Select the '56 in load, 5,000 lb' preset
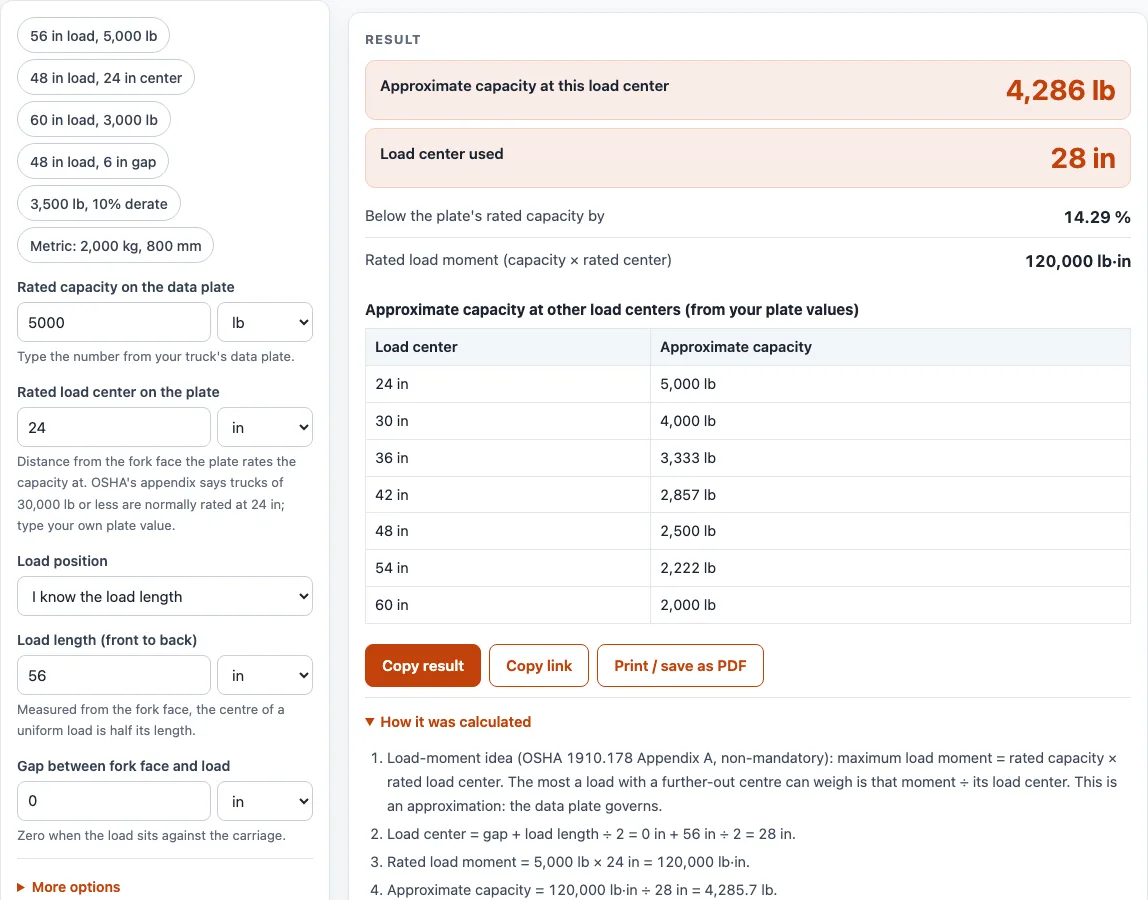The width and height of the screenshot is (1148, 900). click(93, 36)
